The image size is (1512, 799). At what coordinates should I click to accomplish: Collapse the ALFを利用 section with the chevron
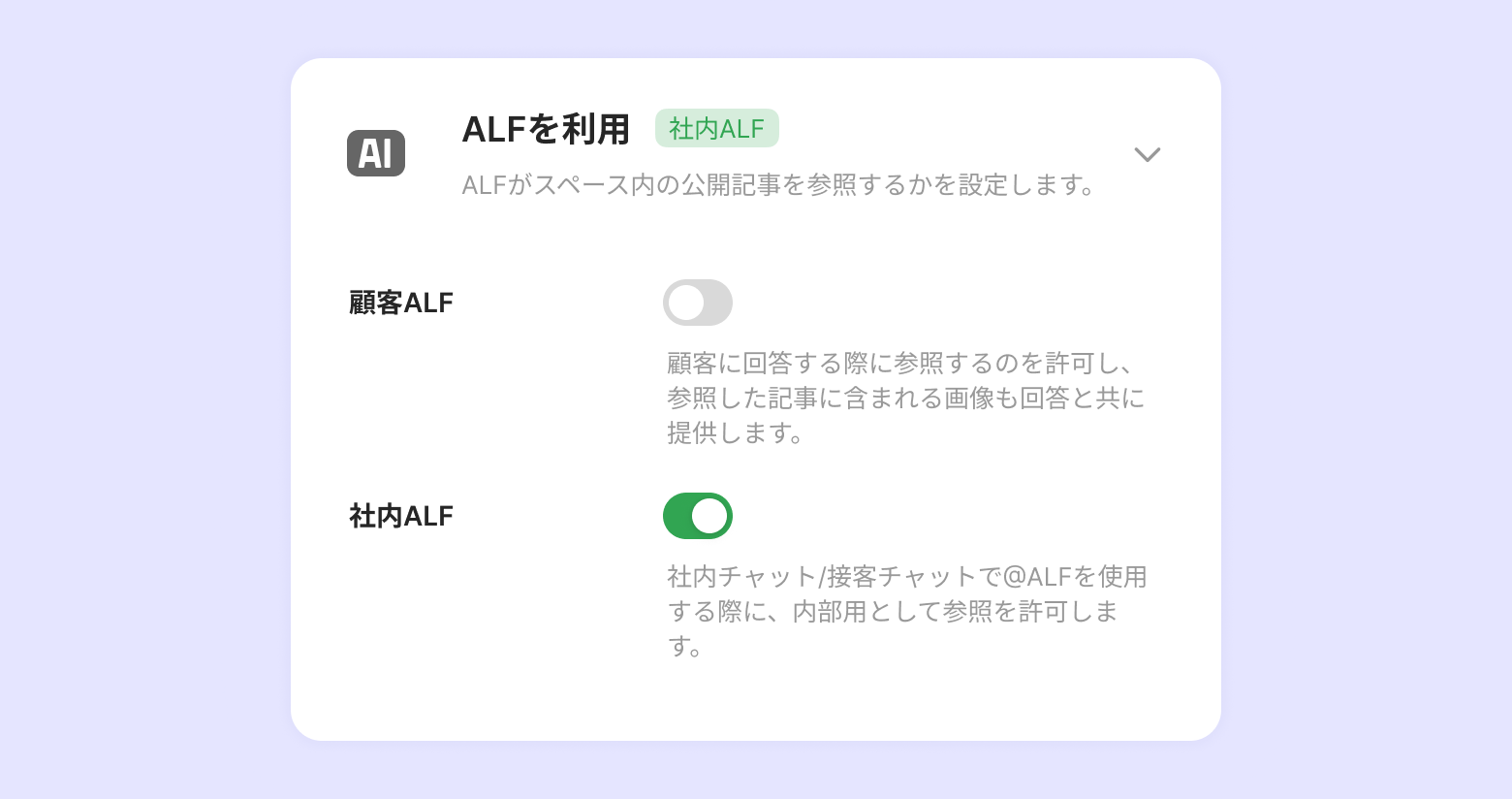(x=1148, y=154)
